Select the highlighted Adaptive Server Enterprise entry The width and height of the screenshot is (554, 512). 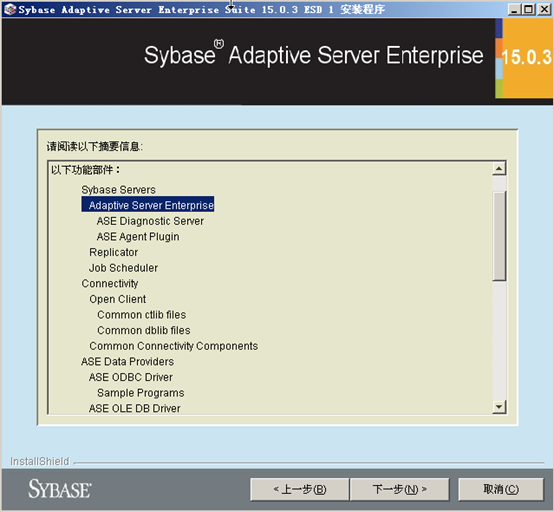pos(148,205)
